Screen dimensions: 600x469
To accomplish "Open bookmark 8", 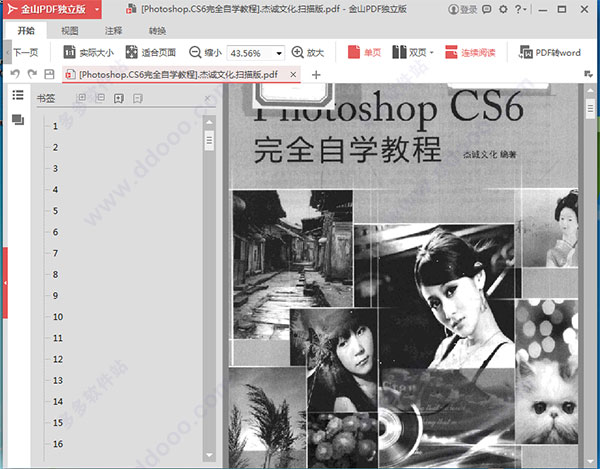I will pyautogui.click(x=55, y=275).
